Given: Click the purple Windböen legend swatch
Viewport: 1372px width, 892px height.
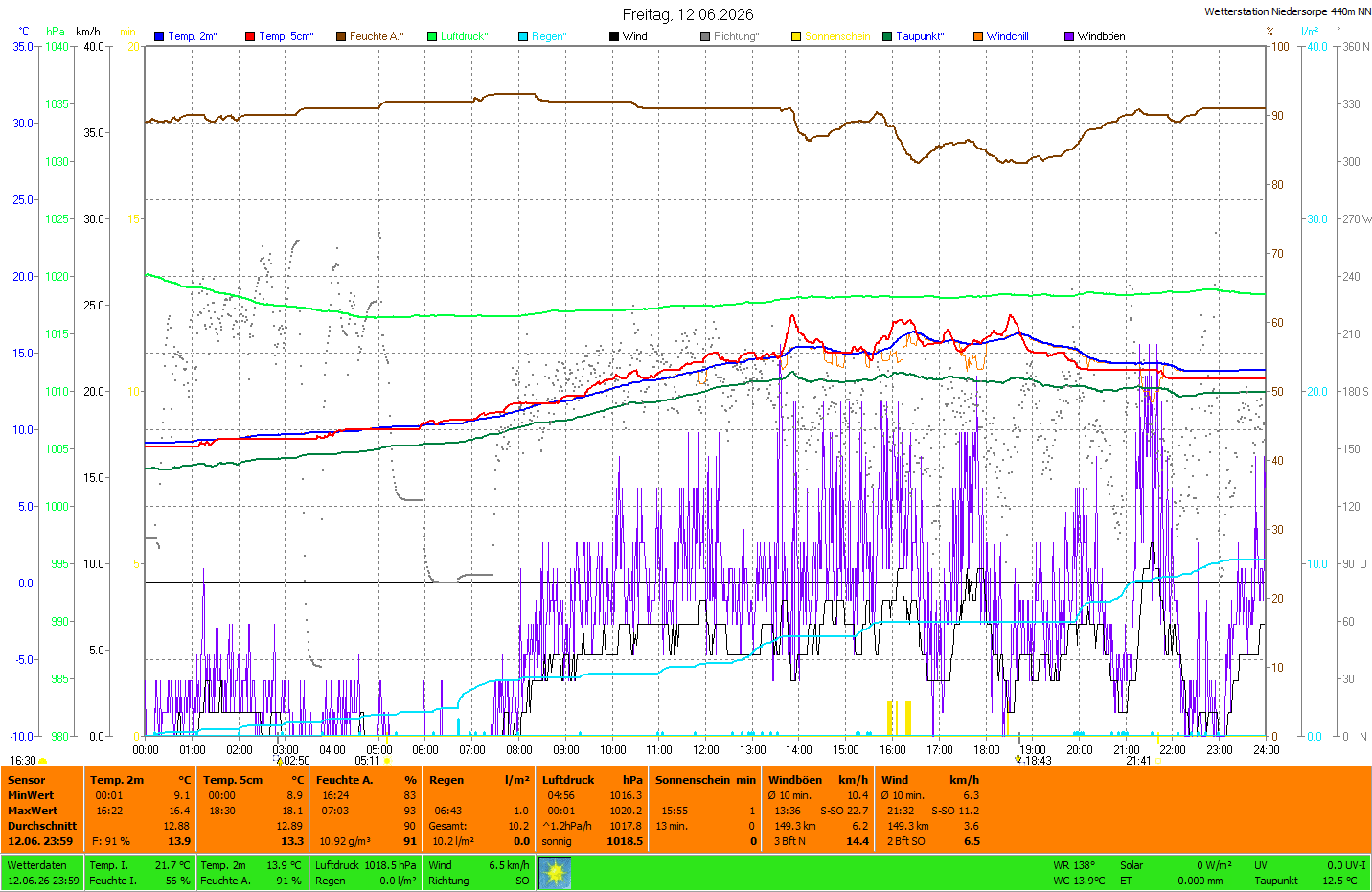Looking at the screenshot, I should point(1069,36).
